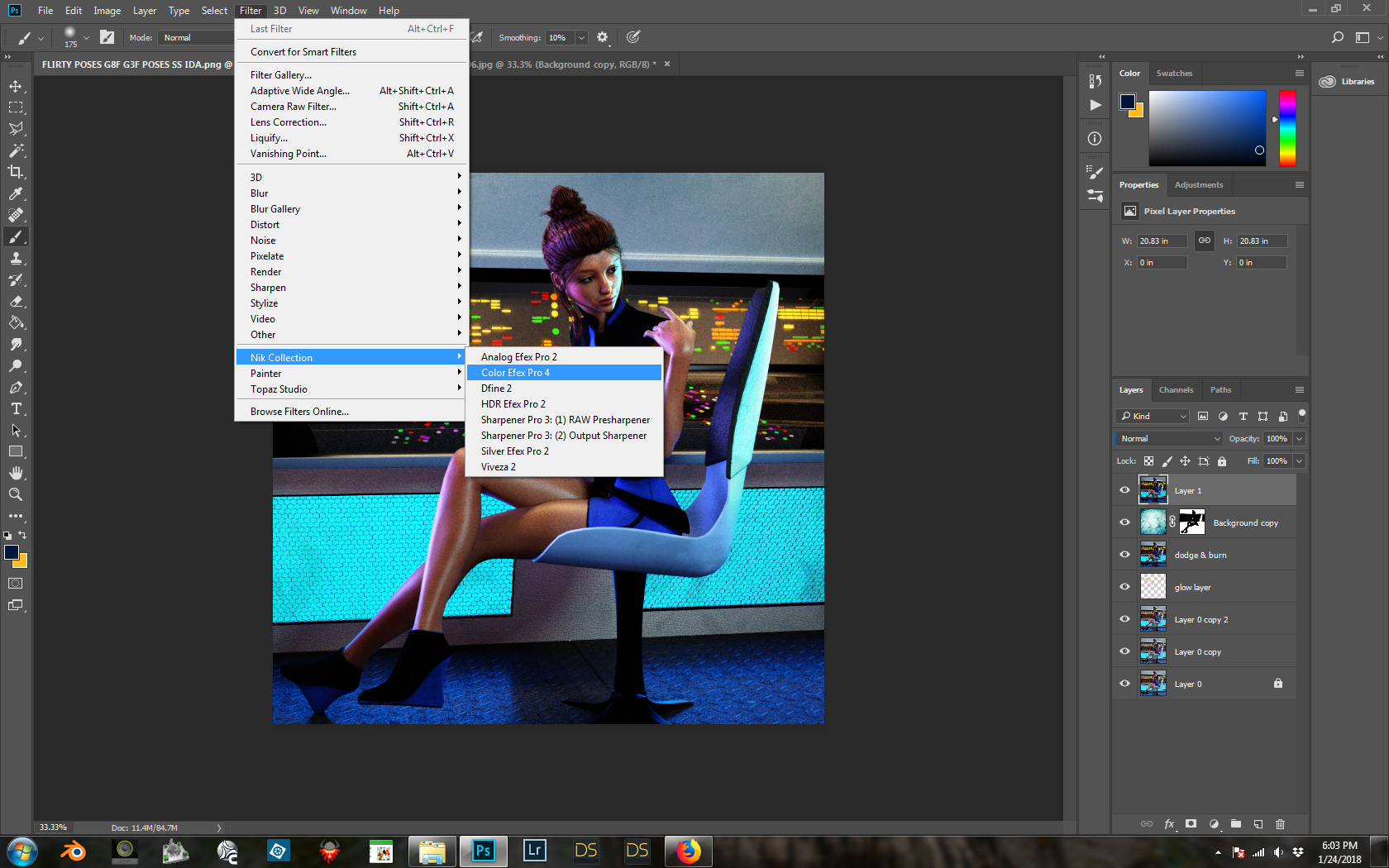Open the layer Kind filter dropdown
Image resolution: width=1389 pixels, height=868 pixels.
point(1153,417)
